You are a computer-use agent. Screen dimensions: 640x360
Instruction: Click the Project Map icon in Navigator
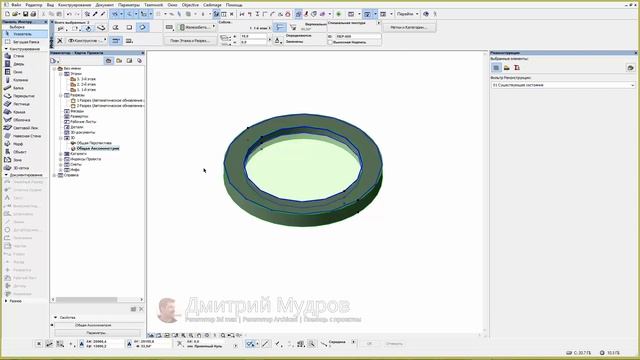coord(109,61)
